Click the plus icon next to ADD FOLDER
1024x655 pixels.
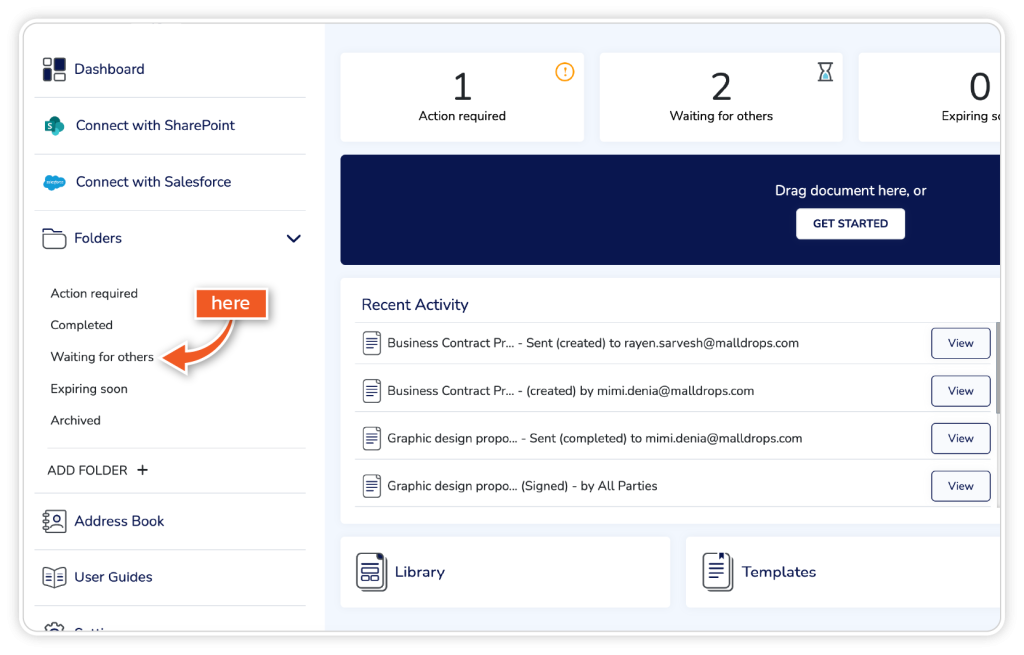click(142, 470)
